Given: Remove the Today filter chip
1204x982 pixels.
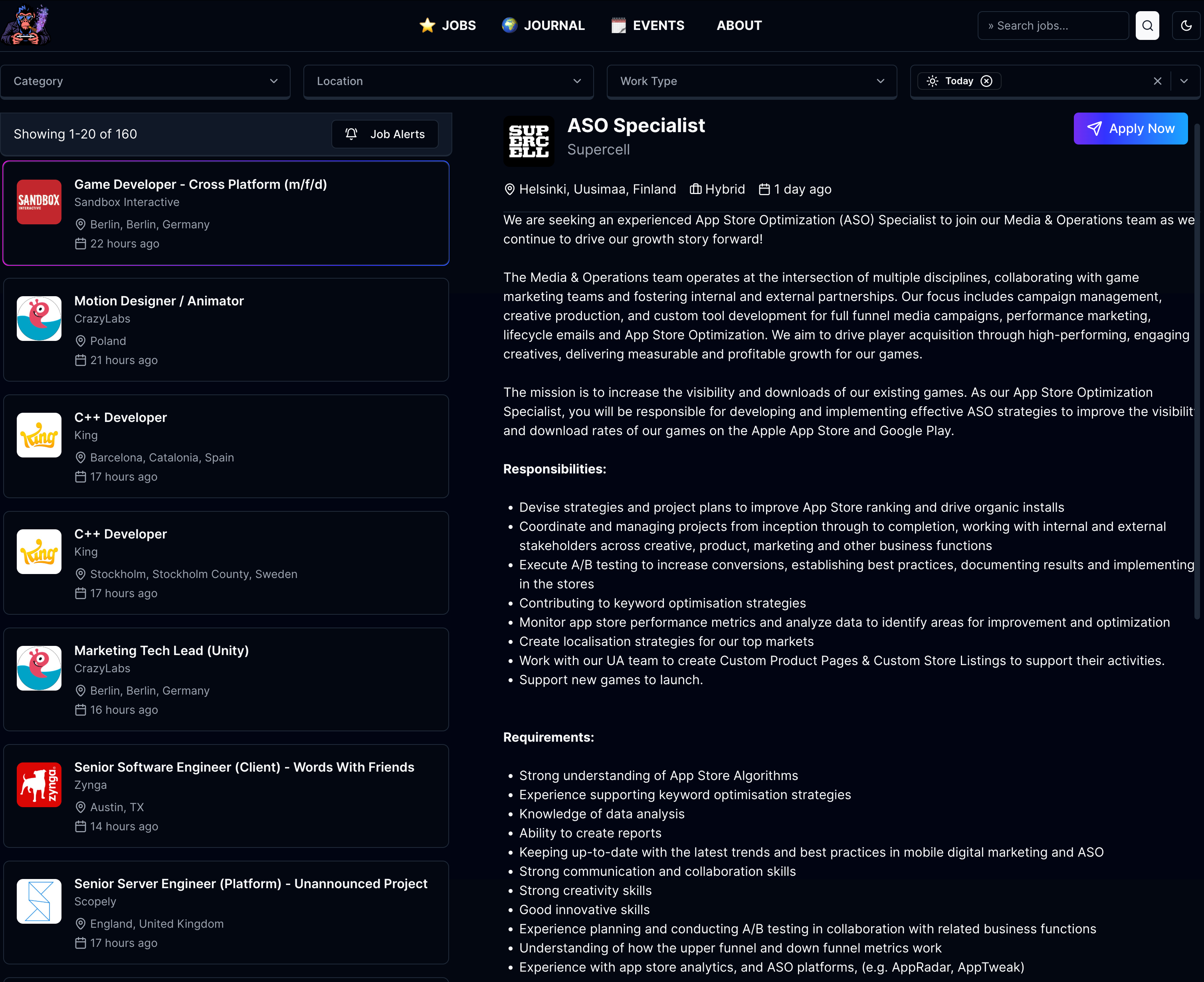Looking at the screenshot, I should (986, 81).
